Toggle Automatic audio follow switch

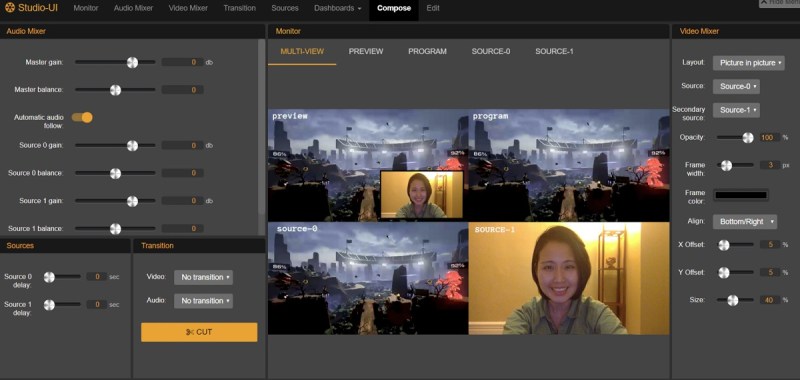point(82,117)
